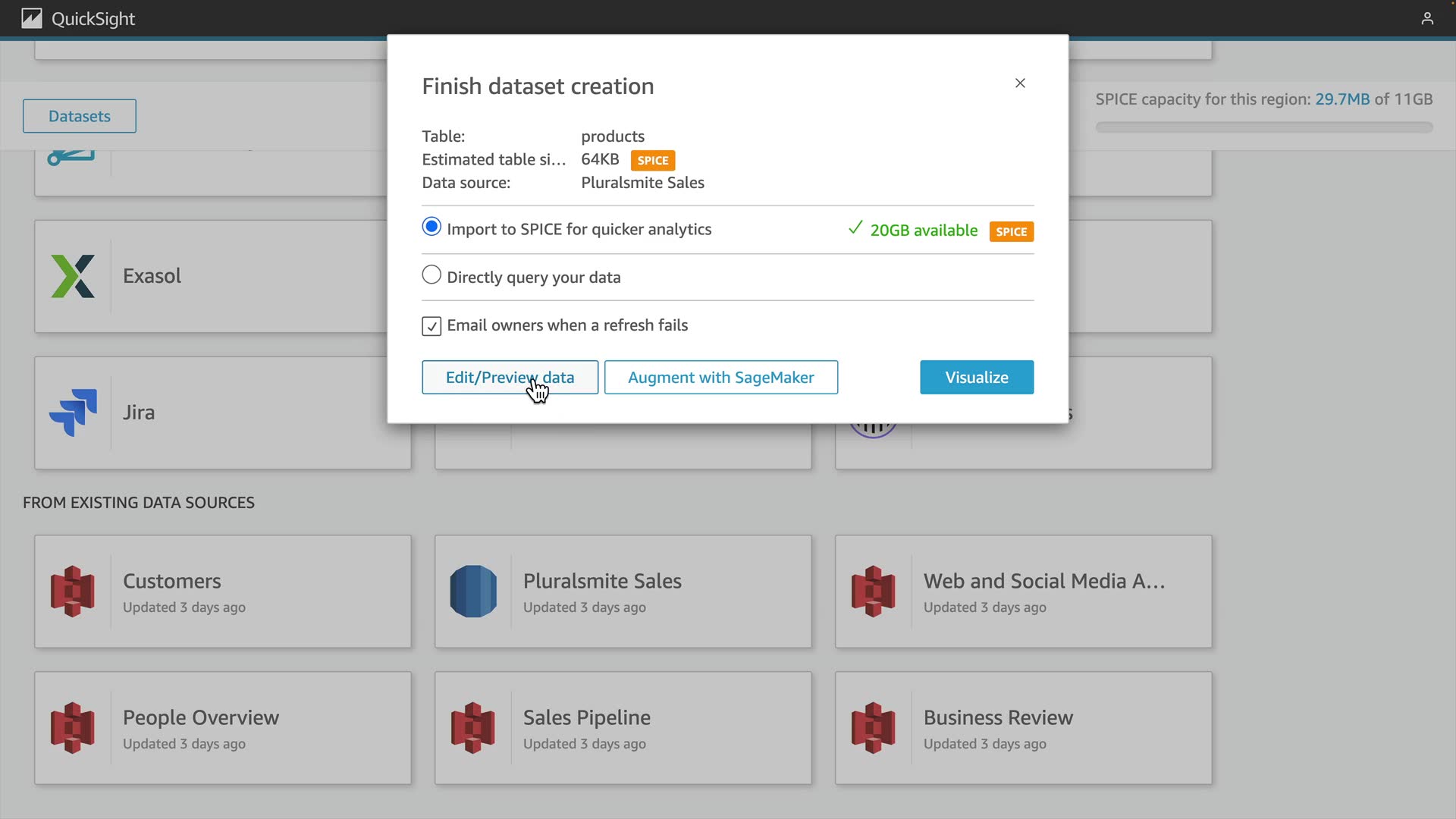Image resolution: width=1456 pixels, height=819 pixels.
Task: Click the Jira logo icon
Action: point(73,413)
